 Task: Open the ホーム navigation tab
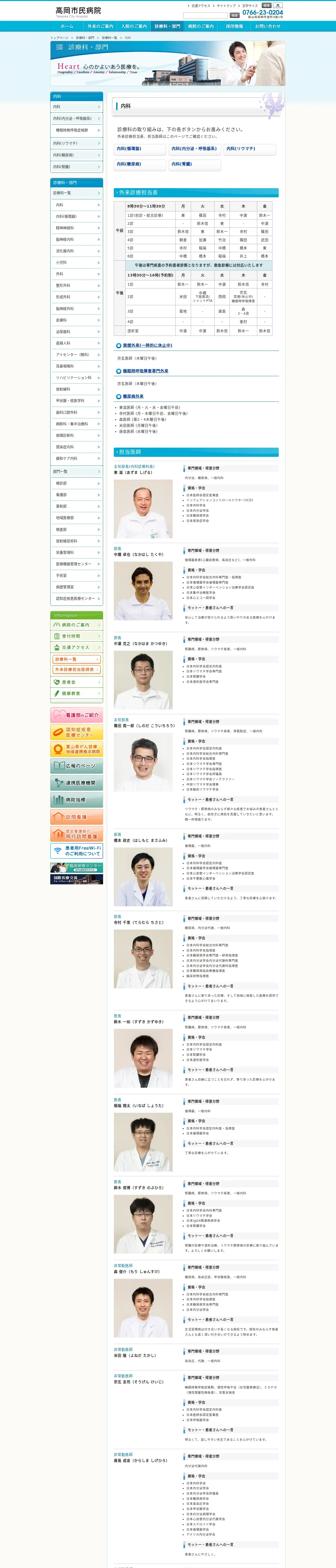pyautogui.click(x=67, y=27)
